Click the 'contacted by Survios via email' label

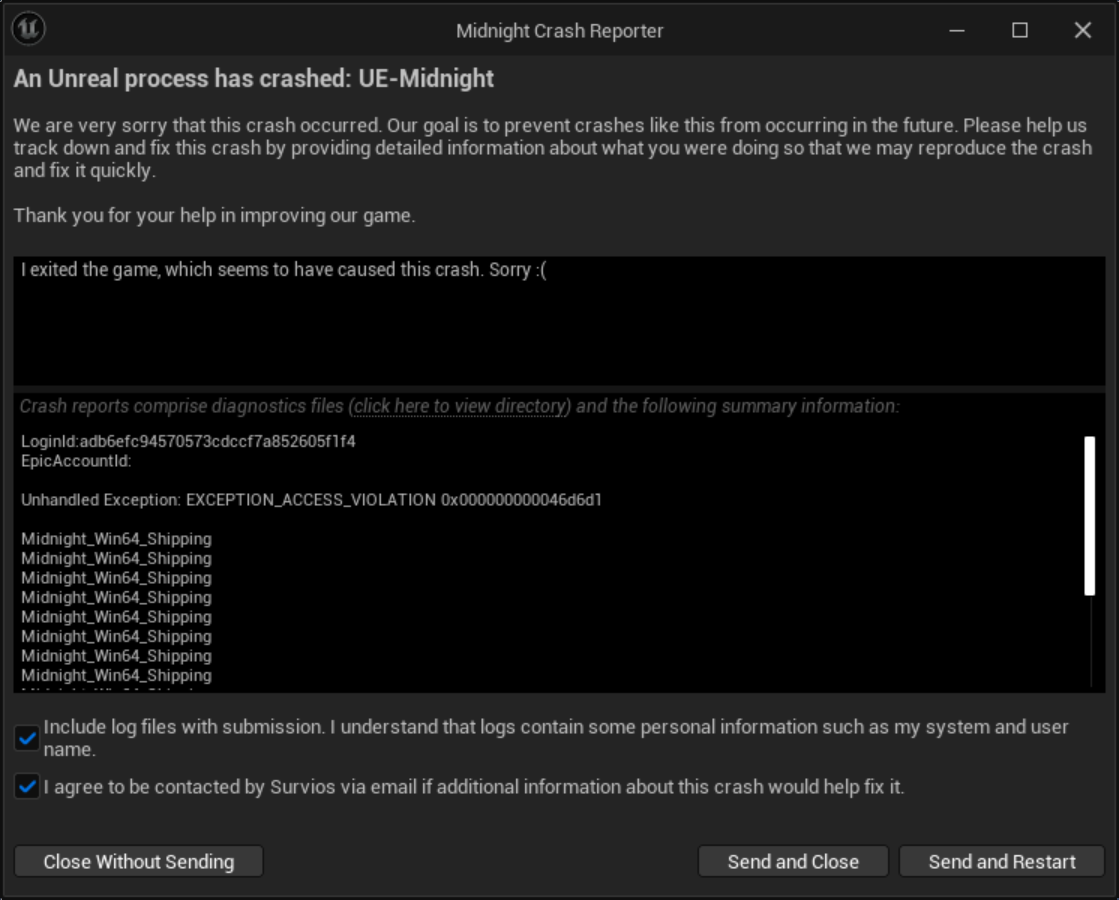473,787
